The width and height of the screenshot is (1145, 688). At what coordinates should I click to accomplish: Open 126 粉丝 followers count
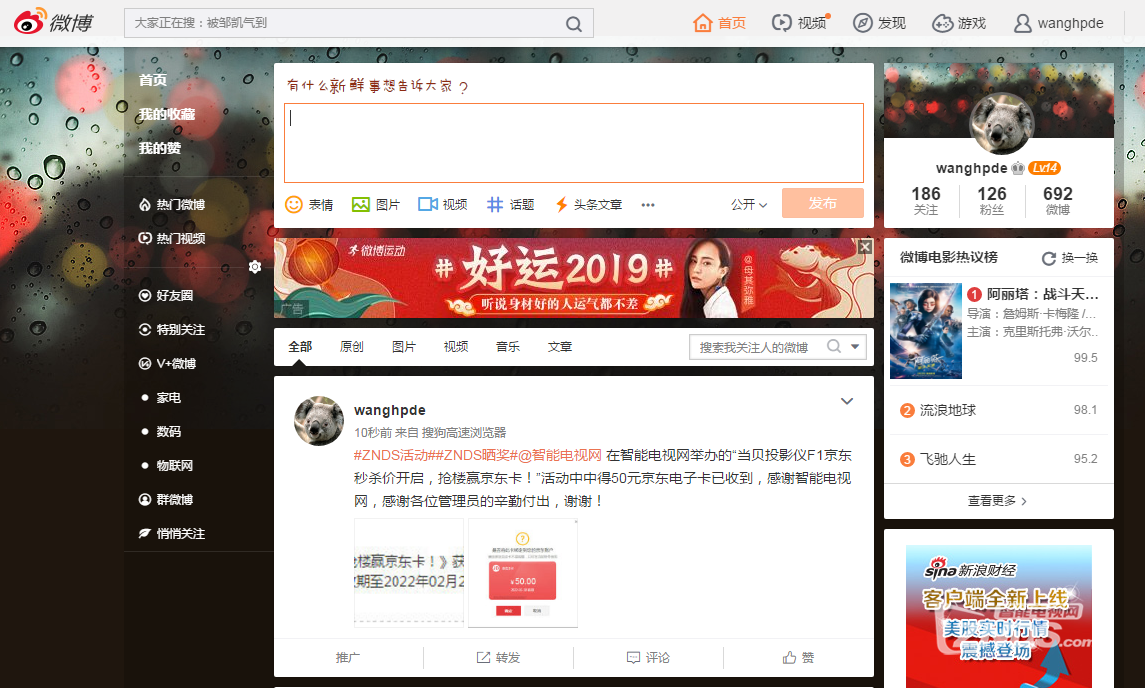point(992,200)
